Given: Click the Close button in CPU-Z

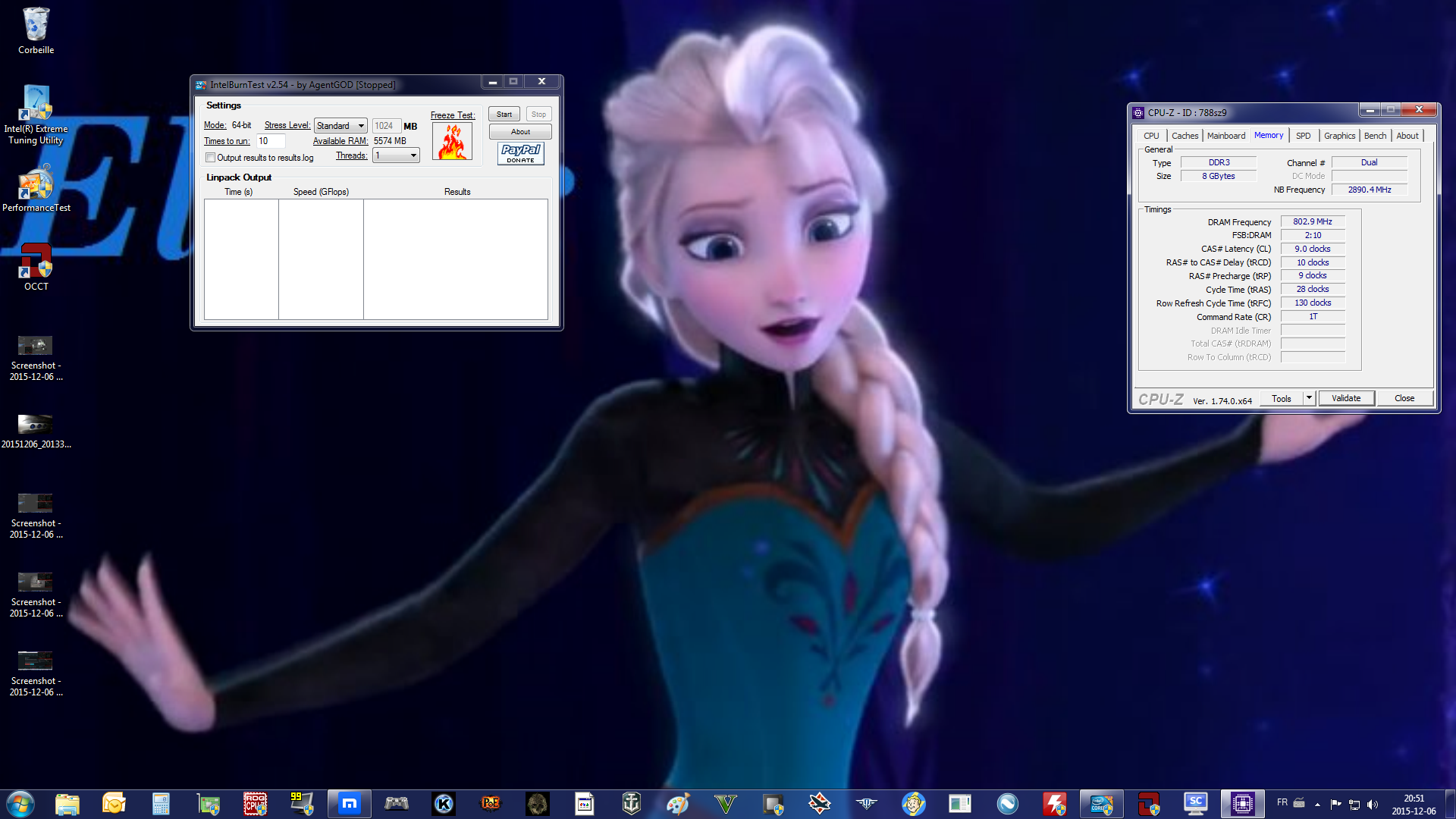Looking at the screenshot, I should click(1404, 399).
